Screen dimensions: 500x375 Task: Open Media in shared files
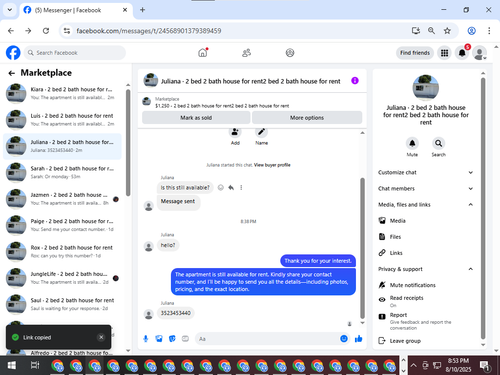pyautogui.click(x=426, y=221)
